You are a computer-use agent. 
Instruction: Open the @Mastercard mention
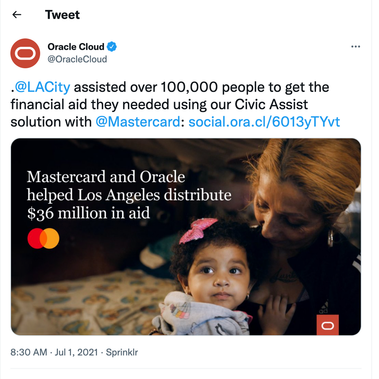coord(138,122)
